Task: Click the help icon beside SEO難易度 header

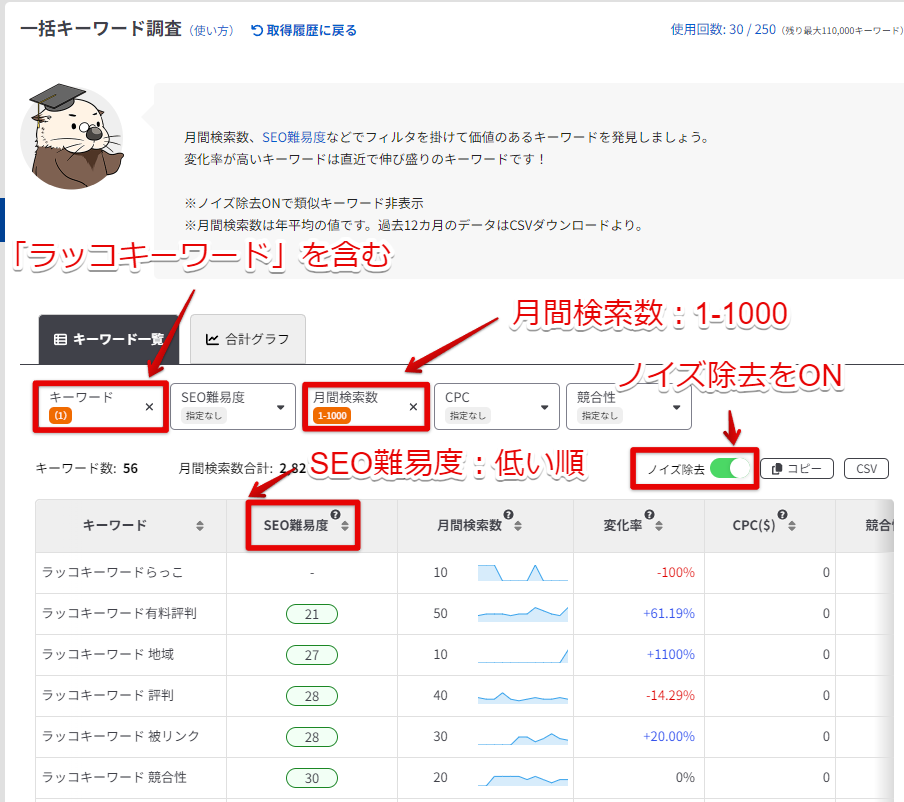Action: pyautogui.click(x=335, y=515)
